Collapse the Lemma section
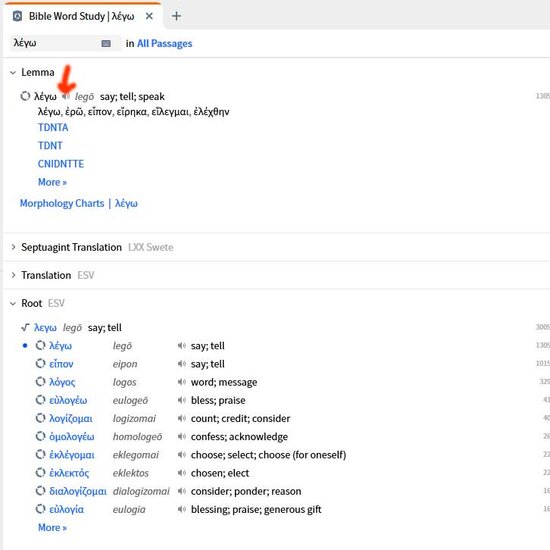The height and width of the screenshot is (550, 550). [x=13, y=73]
